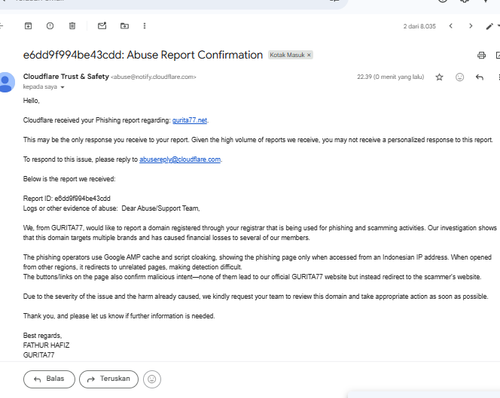500x398 pixels.
Task: Click the GURITA77 signature line
Action: (x=39, y=355)
